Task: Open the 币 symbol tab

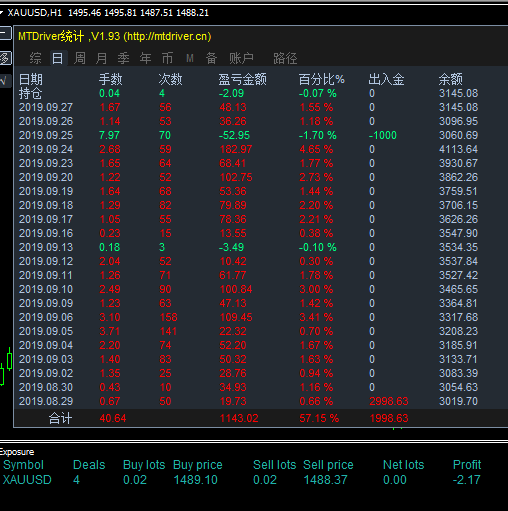Action: pyautogui.click(x=167, y=58)
